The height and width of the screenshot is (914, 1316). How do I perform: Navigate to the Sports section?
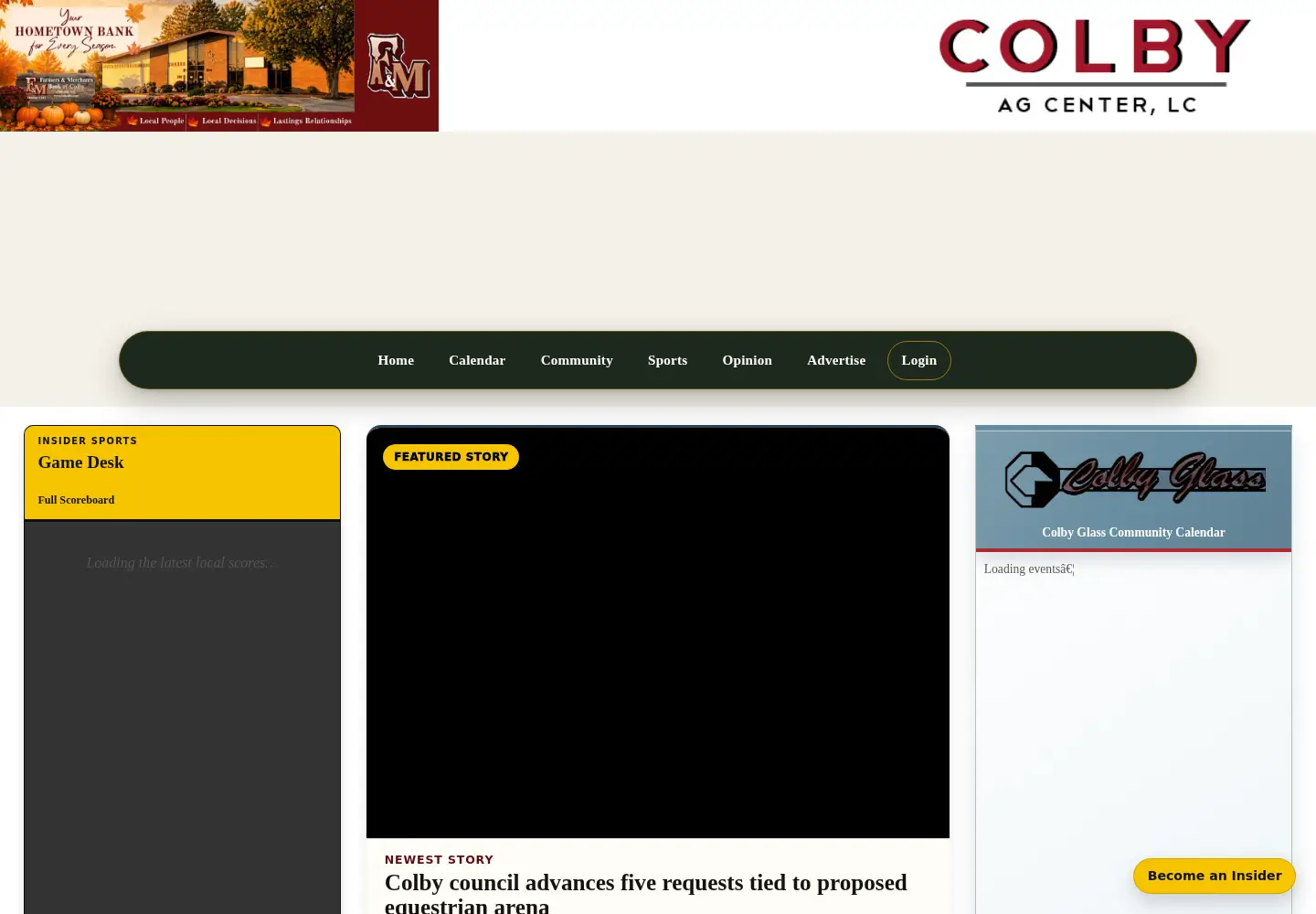click(667, 360)
